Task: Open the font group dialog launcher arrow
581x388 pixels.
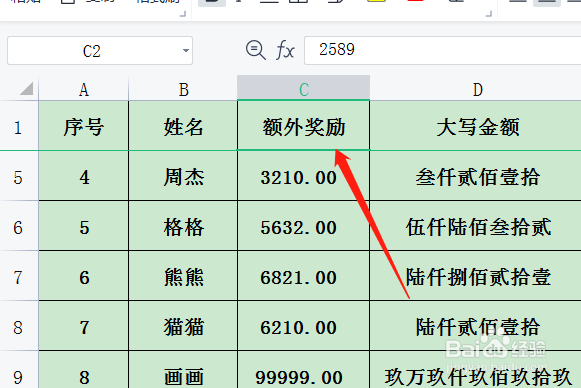Action: tap(489, 14)
